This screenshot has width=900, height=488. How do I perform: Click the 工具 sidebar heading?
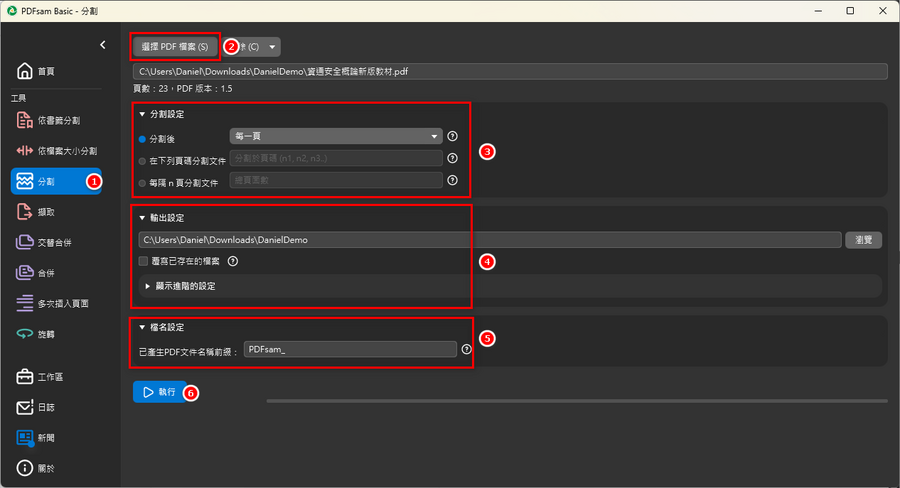click(18, 98)
